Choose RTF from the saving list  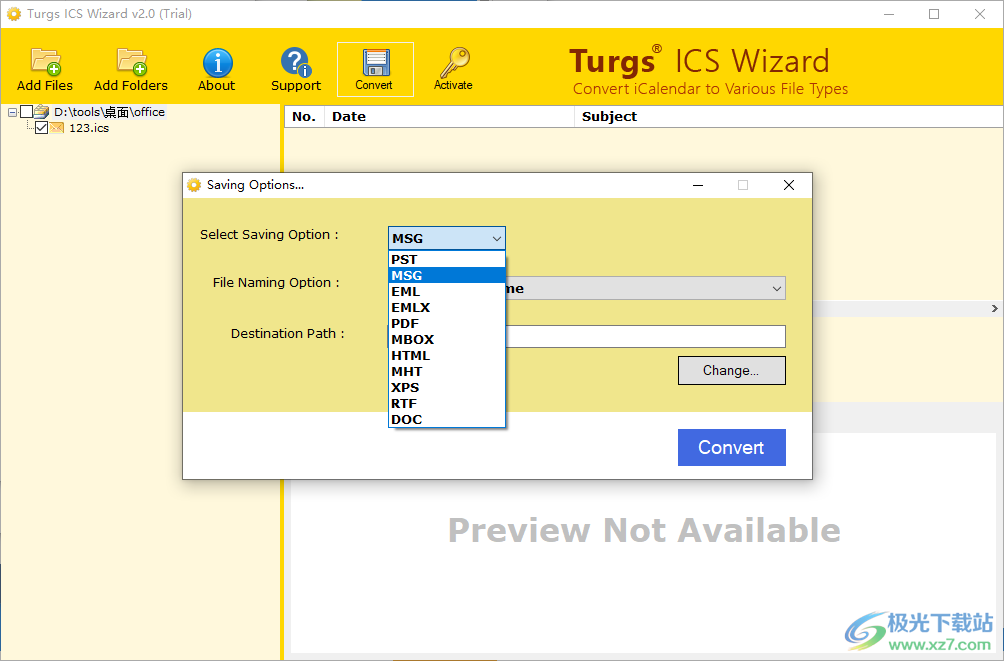[x=447, y=404]
